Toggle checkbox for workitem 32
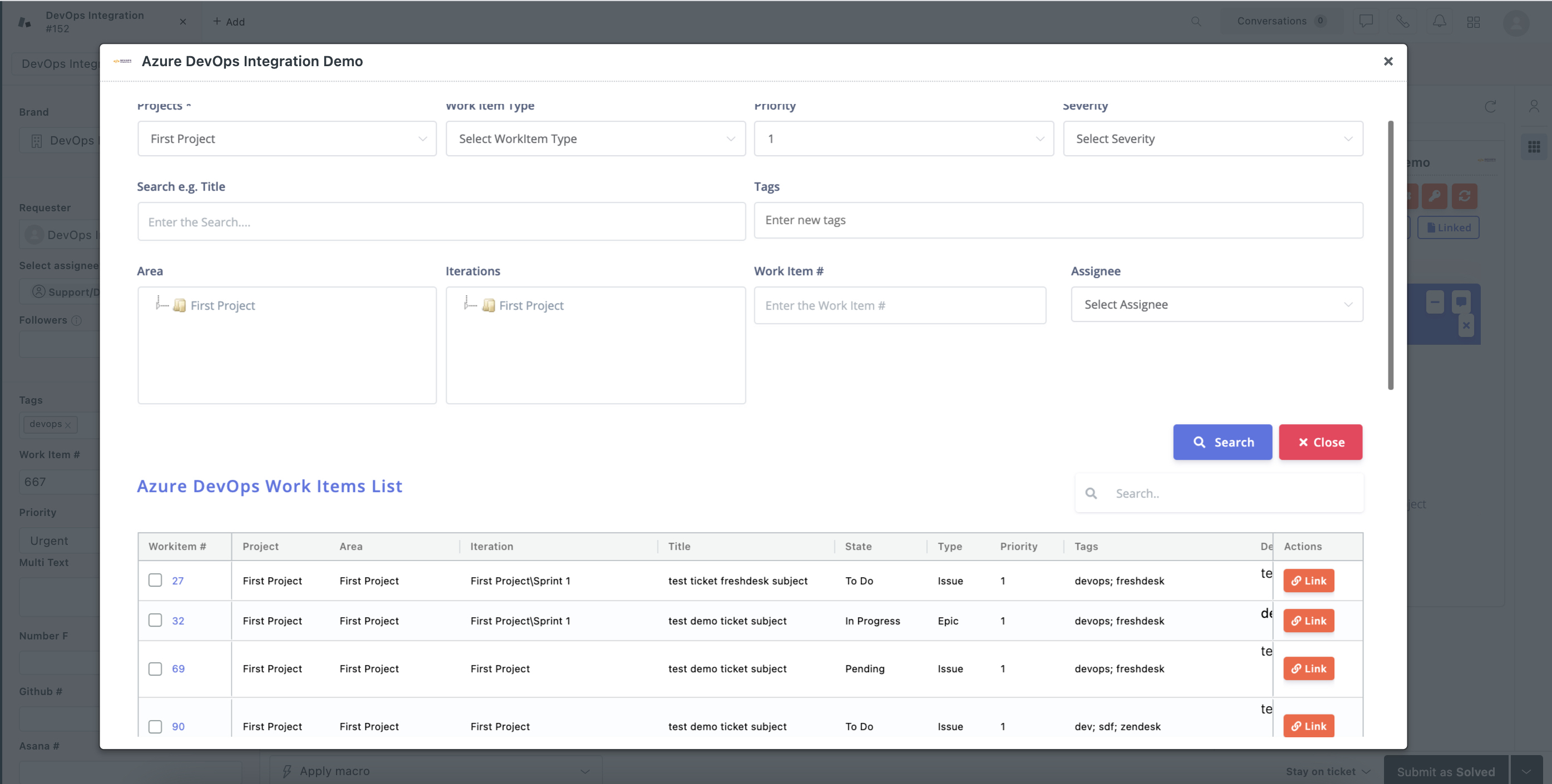This screenshot has width=1552, height=784. click(x=155, y=620)
